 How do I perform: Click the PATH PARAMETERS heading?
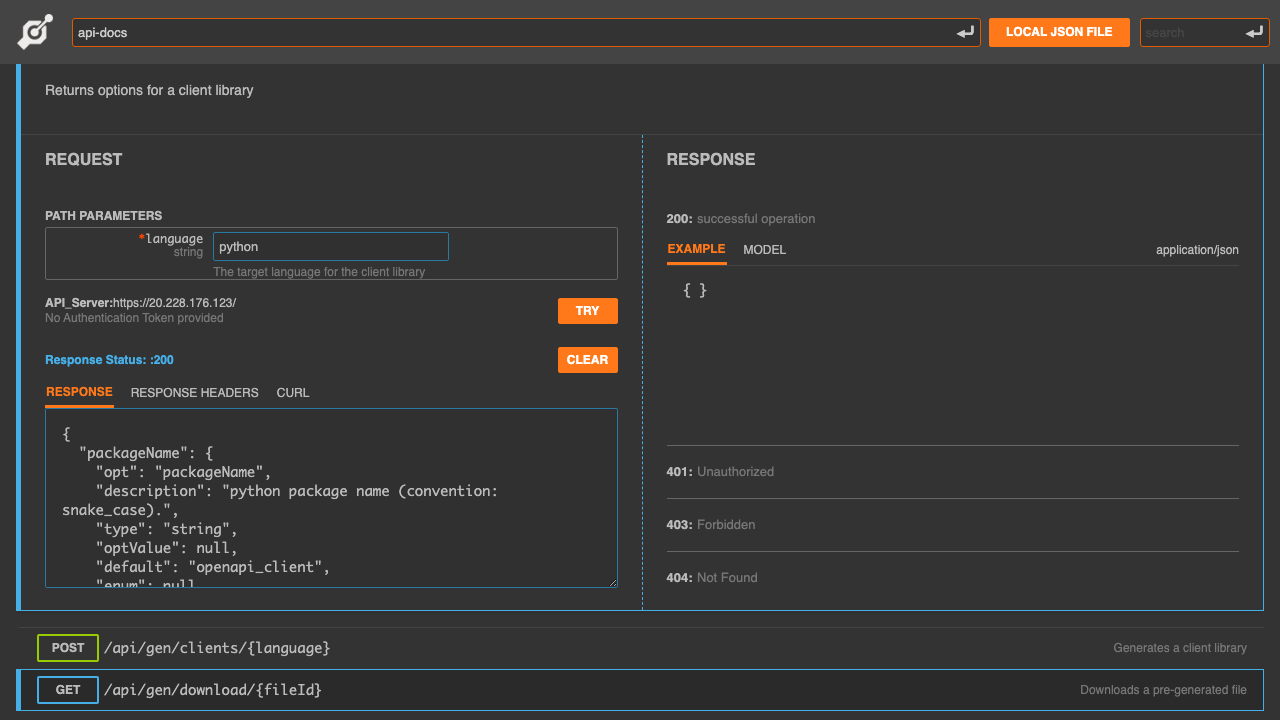103,216
